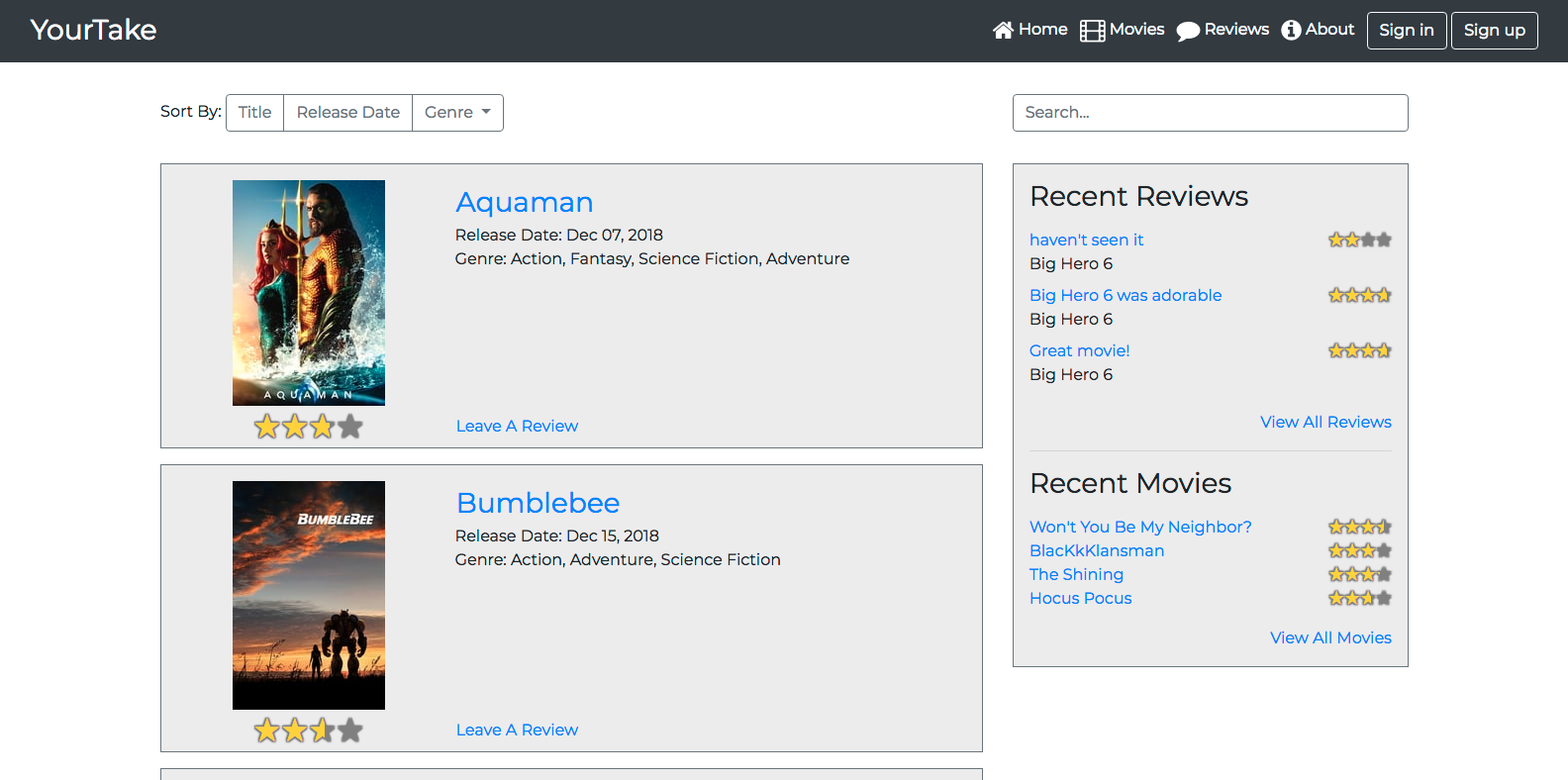This screenshot has width=1568, height=780.
Task: Click Bumblebee's star rating below the poster
Action: [309, 731]
